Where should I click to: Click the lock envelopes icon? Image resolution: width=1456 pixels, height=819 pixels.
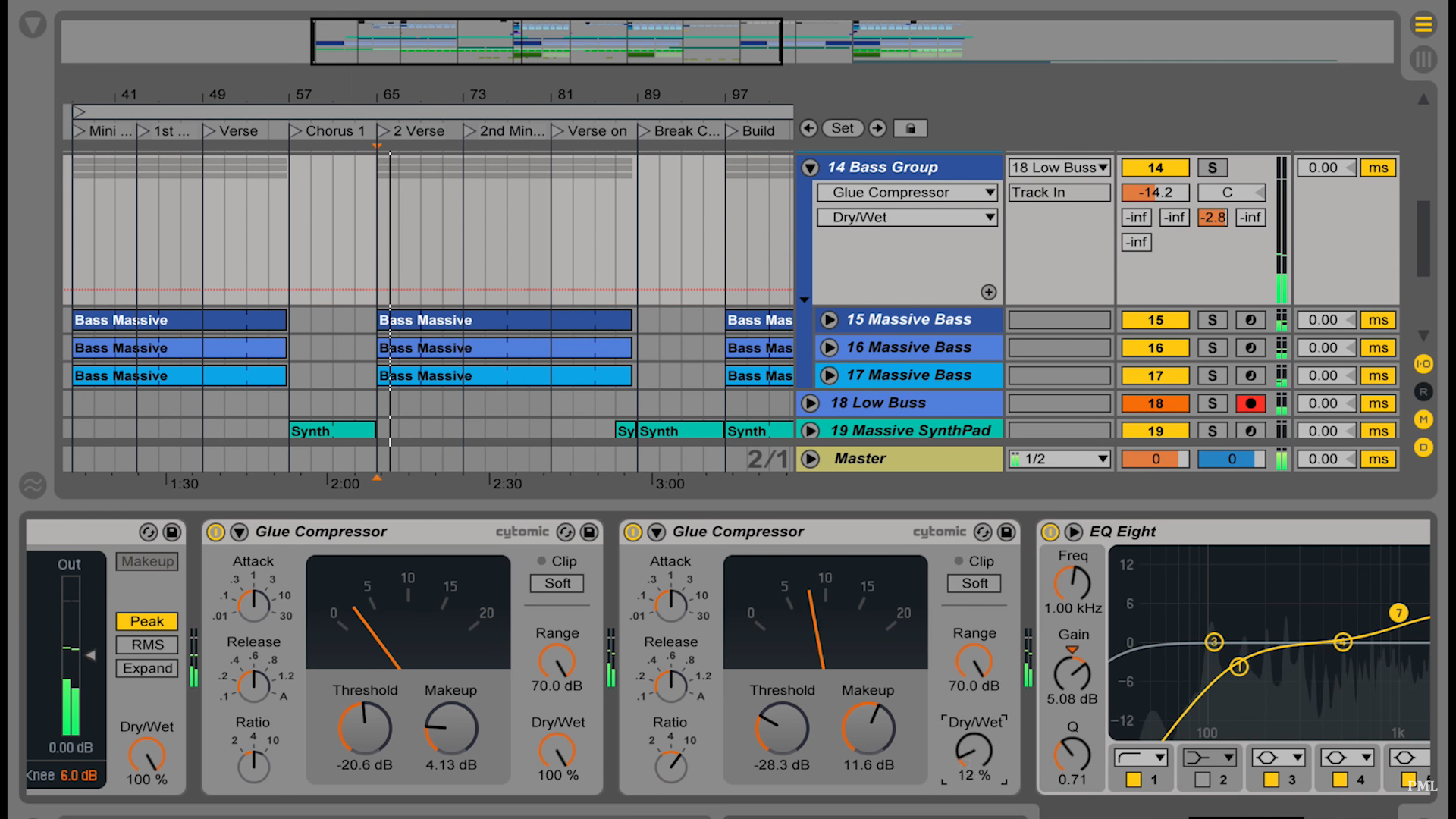[910, 128]
